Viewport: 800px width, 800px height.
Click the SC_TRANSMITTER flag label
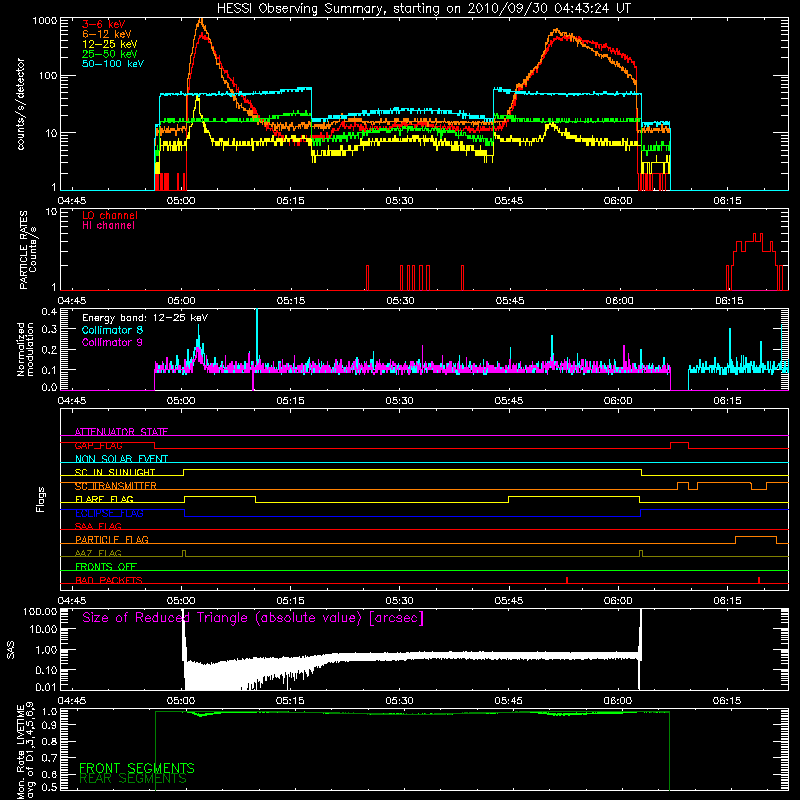tap(116, 486)
